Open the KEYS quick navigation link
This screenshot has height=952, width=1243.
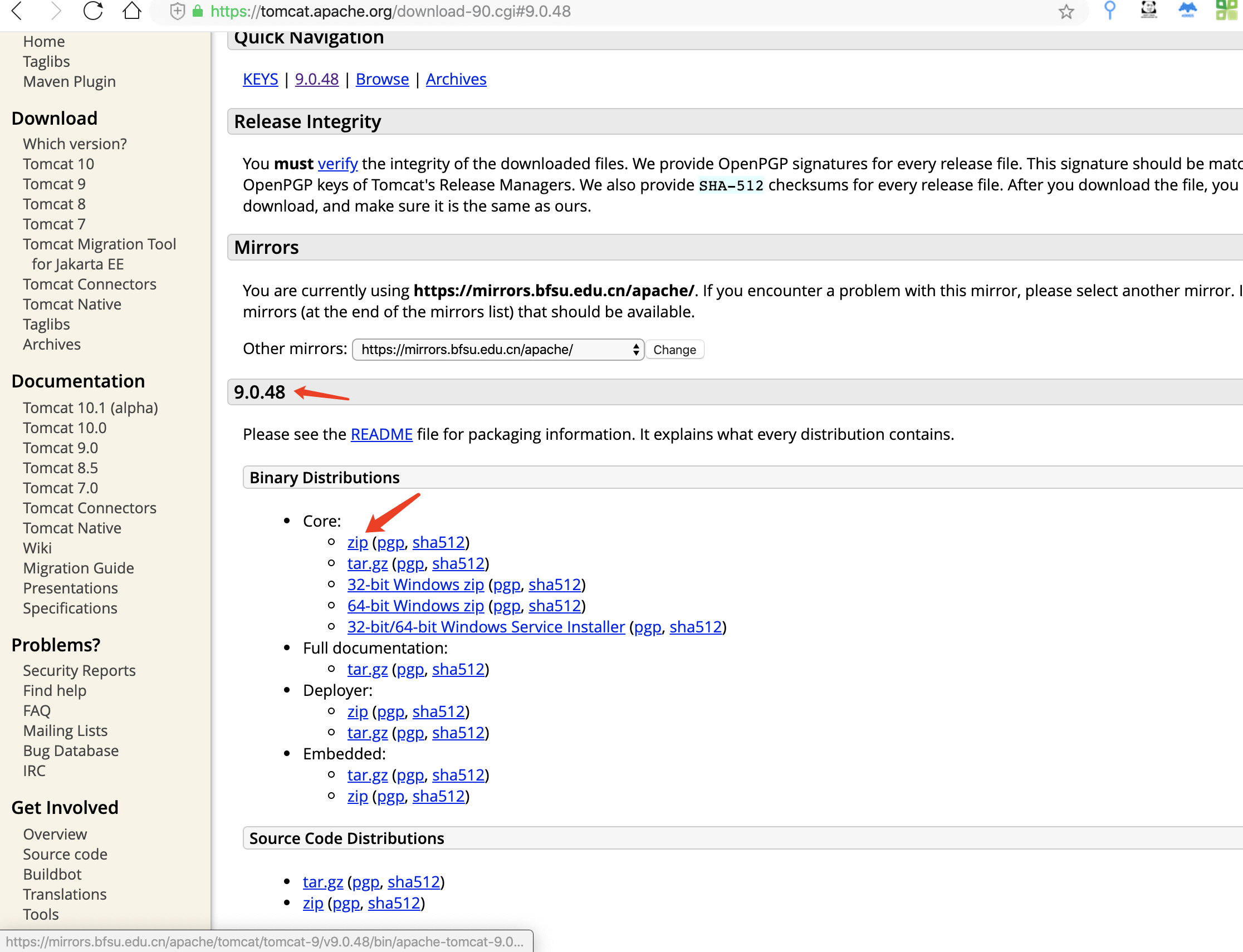click(260, 79)
